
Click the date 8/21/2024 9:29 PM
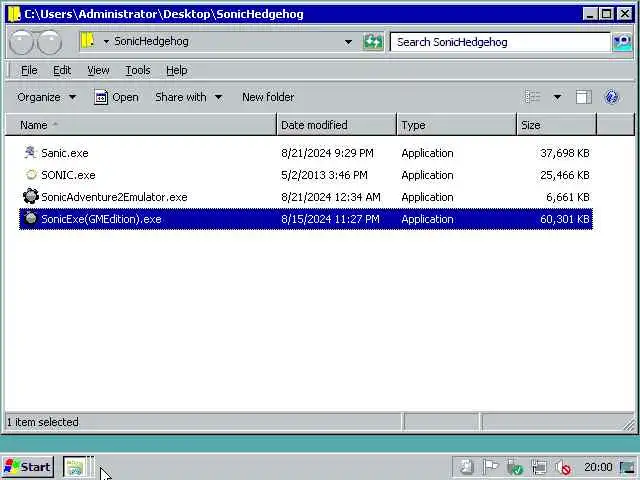click(x=327, y=153)
